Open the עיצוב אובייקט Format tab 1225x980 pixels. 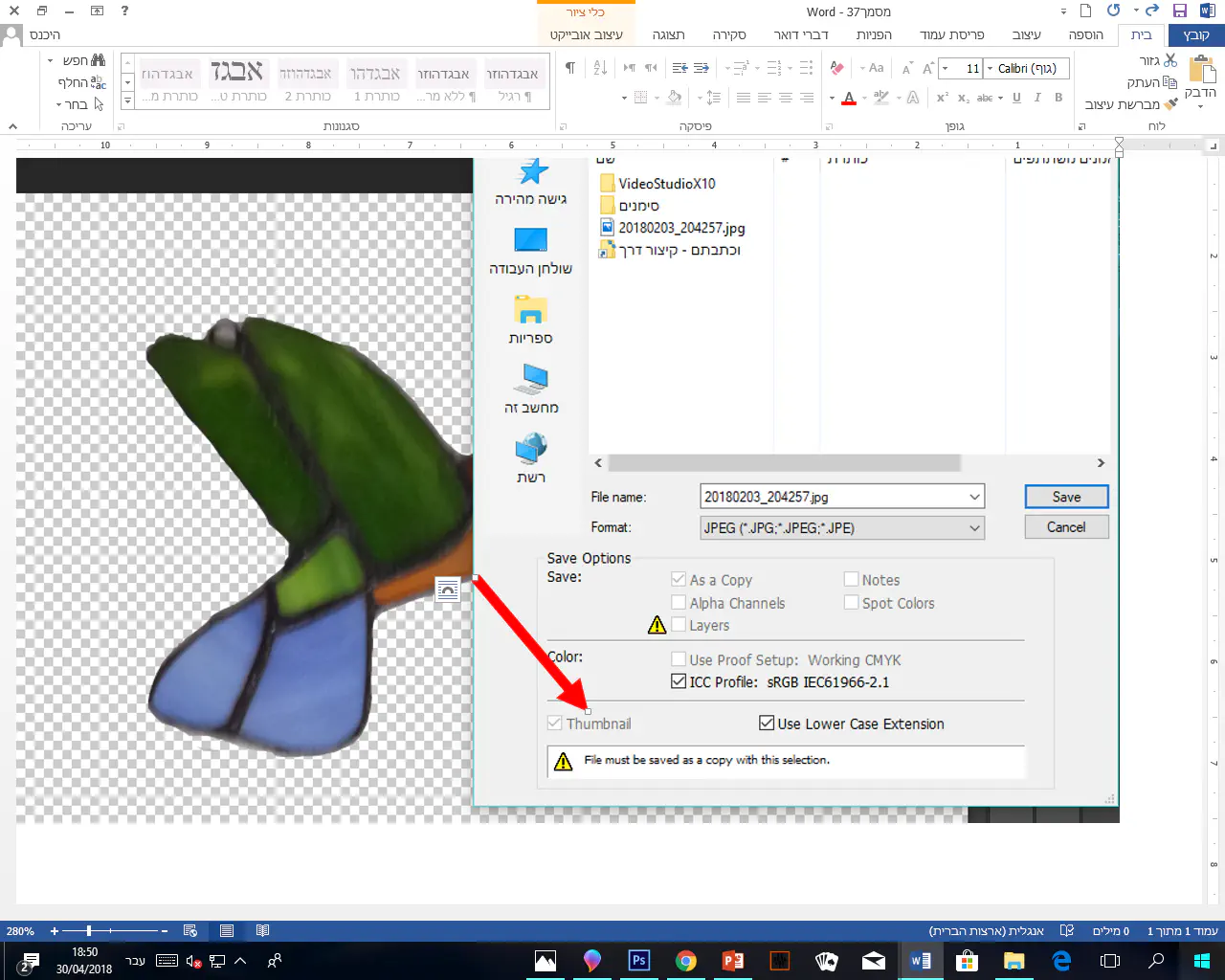tap(586, 34)
